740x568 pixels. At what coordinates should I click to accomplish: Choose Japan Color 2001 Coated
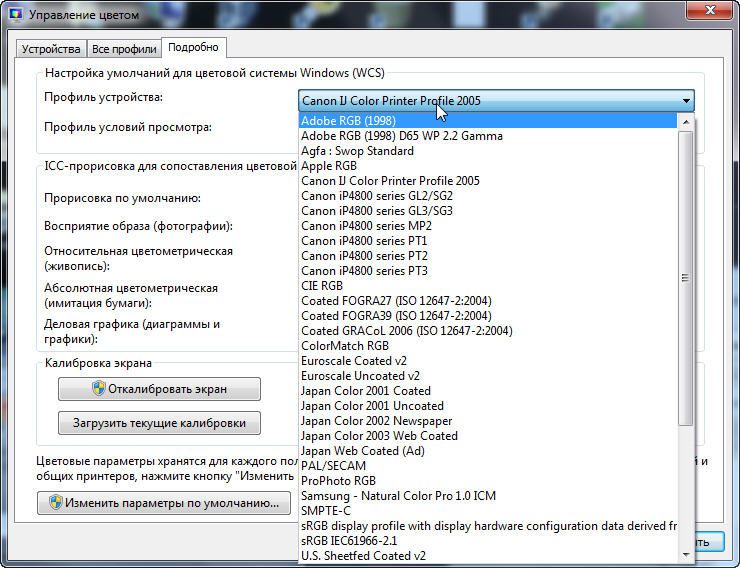coord(488,391)
